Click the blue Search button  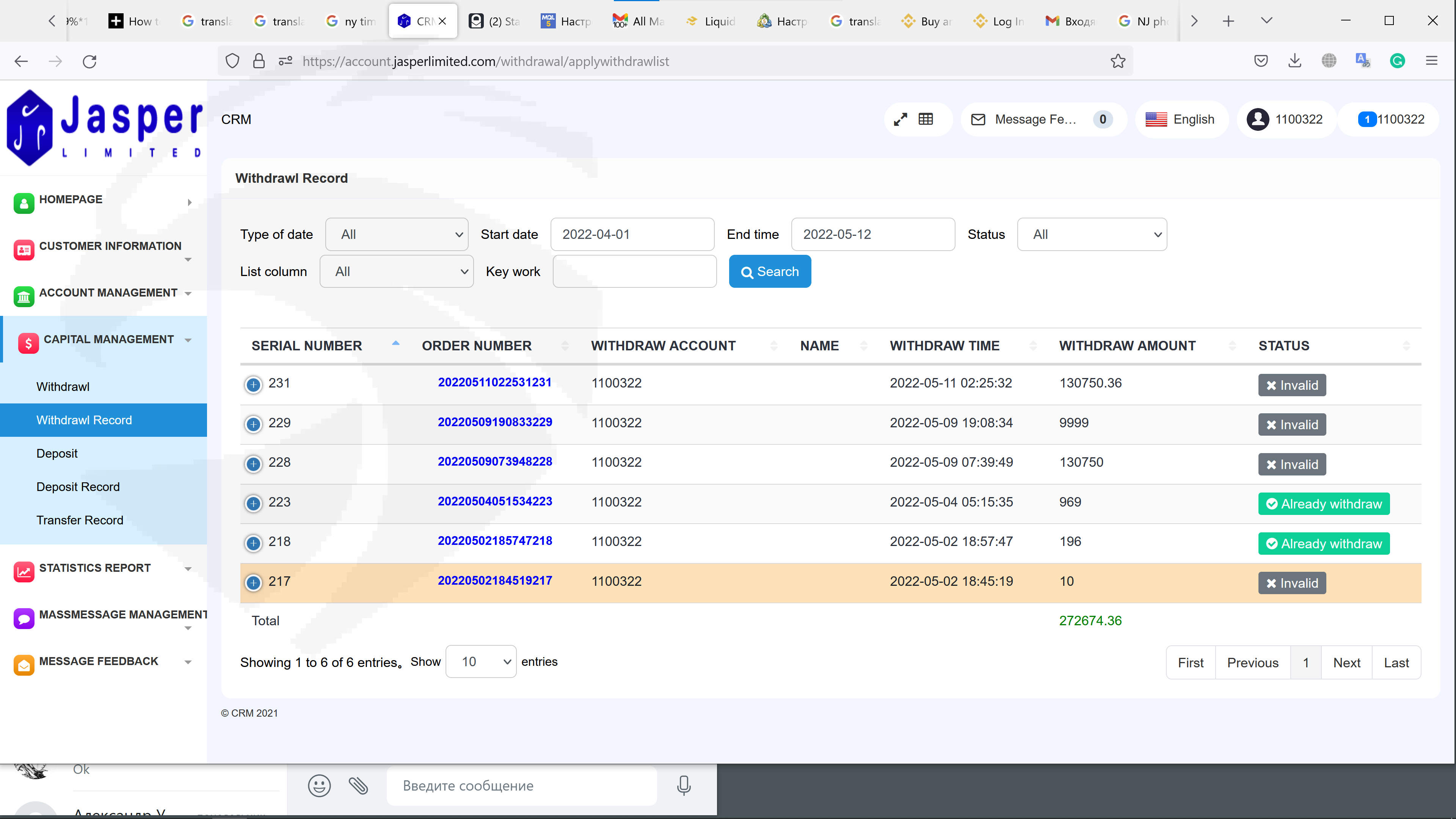(x=769, y=272)
